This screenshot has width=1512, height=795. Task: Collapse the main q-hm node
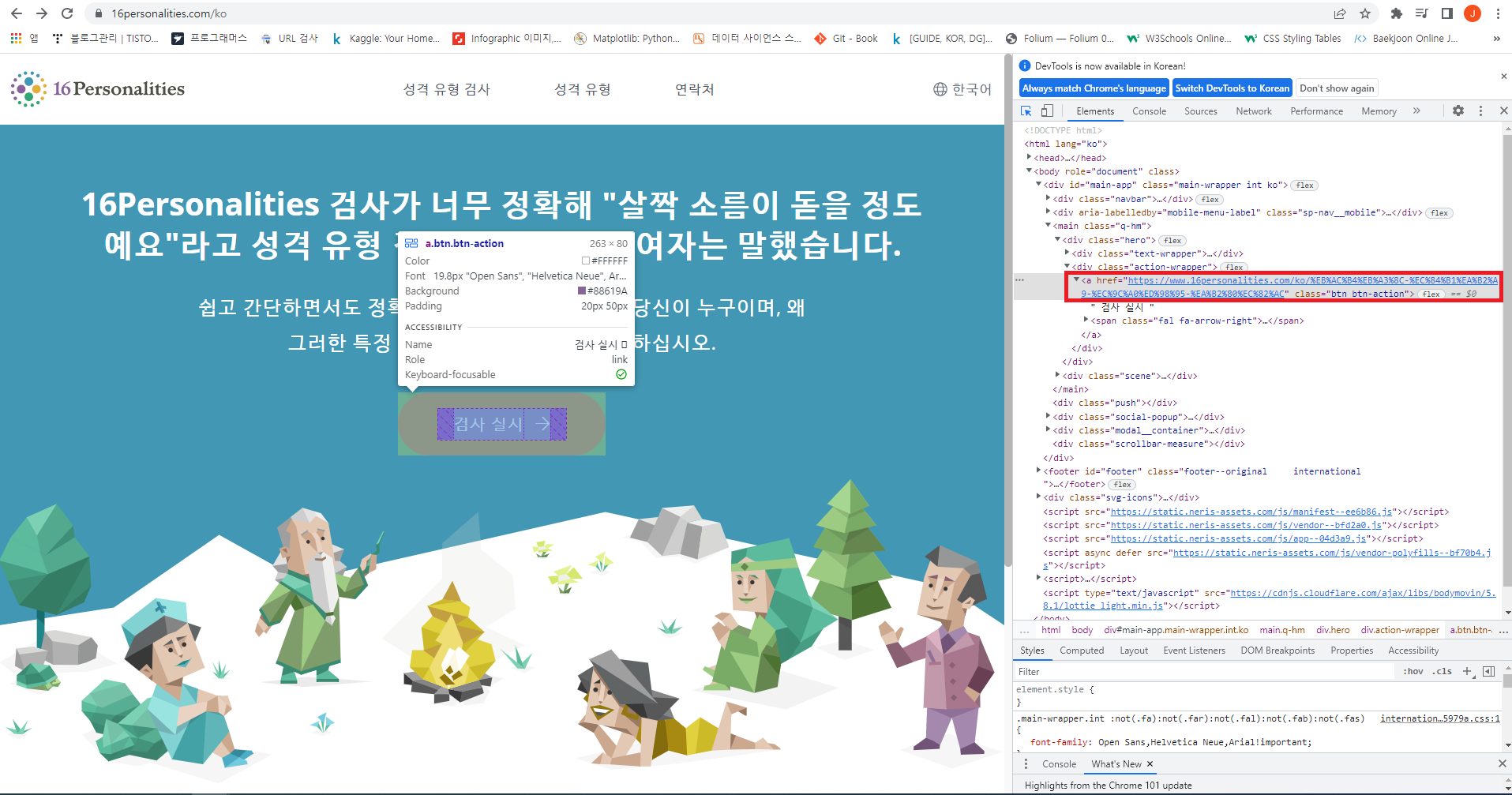coord(1048,226)
